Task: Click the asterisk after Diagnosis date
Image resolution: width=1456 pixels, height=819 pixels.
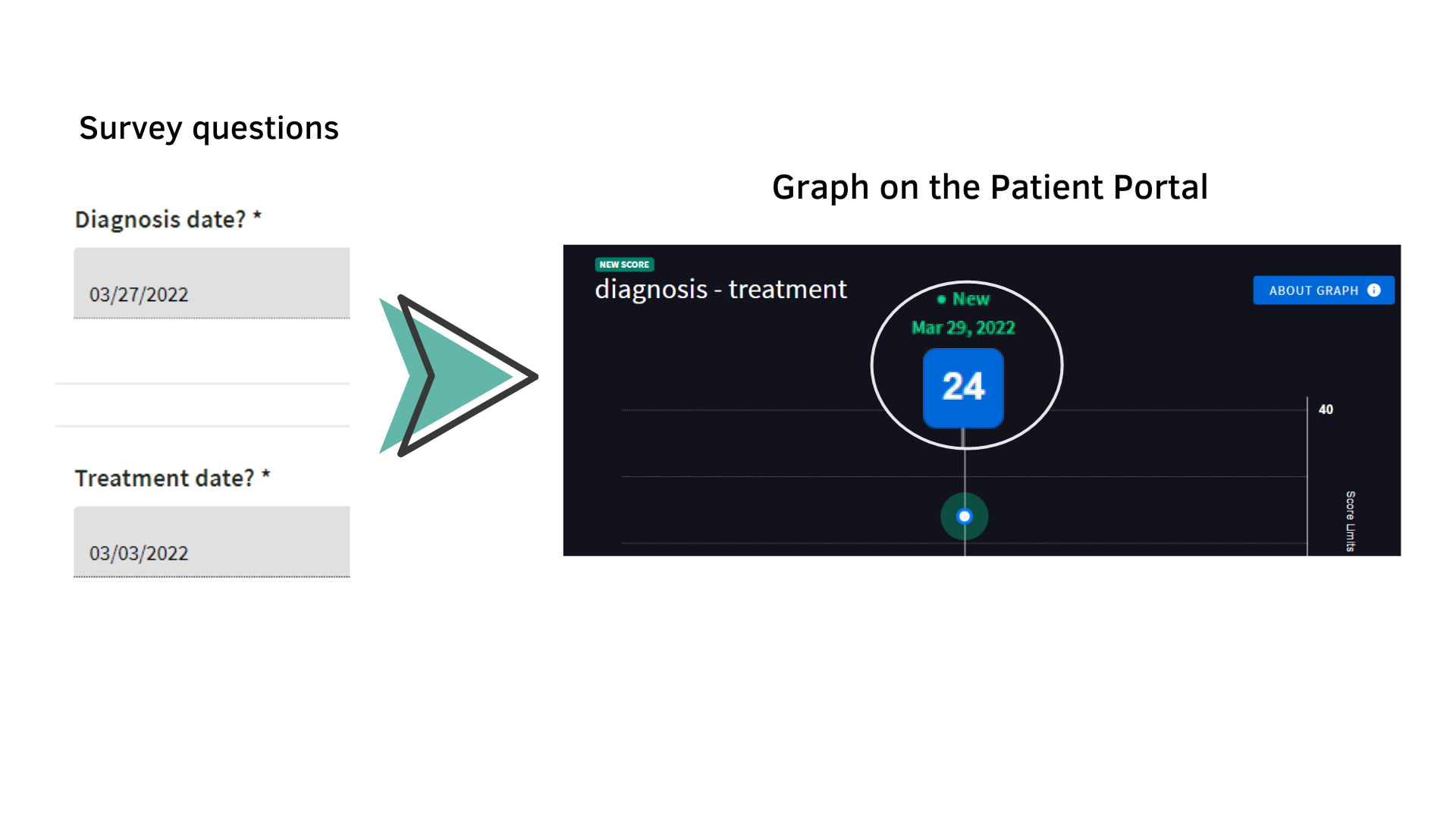Action: (258, 217)
